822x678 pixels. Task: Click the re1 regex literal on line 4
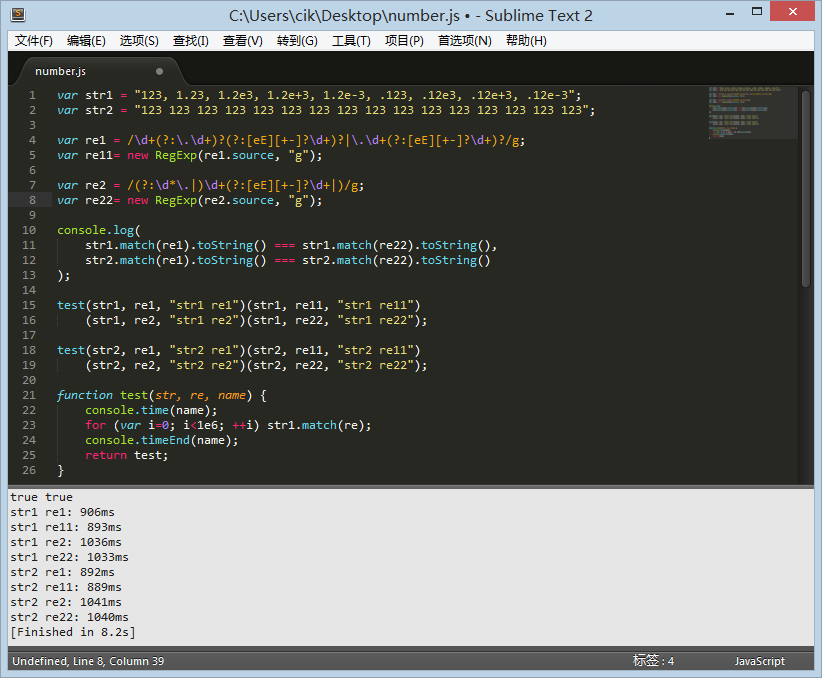click(322, 141)
